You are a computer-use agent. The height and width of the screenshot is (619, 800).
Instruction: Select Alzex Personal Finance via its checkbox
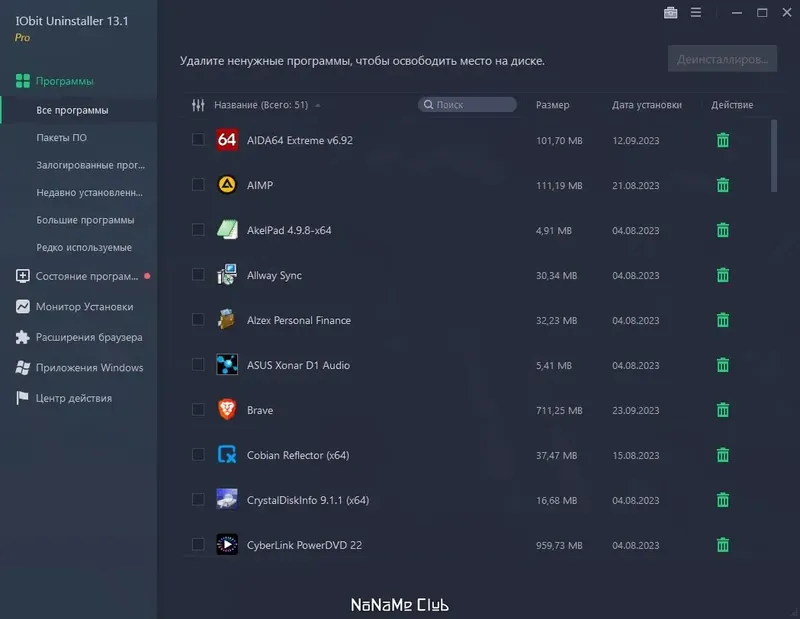pos(198,320)
